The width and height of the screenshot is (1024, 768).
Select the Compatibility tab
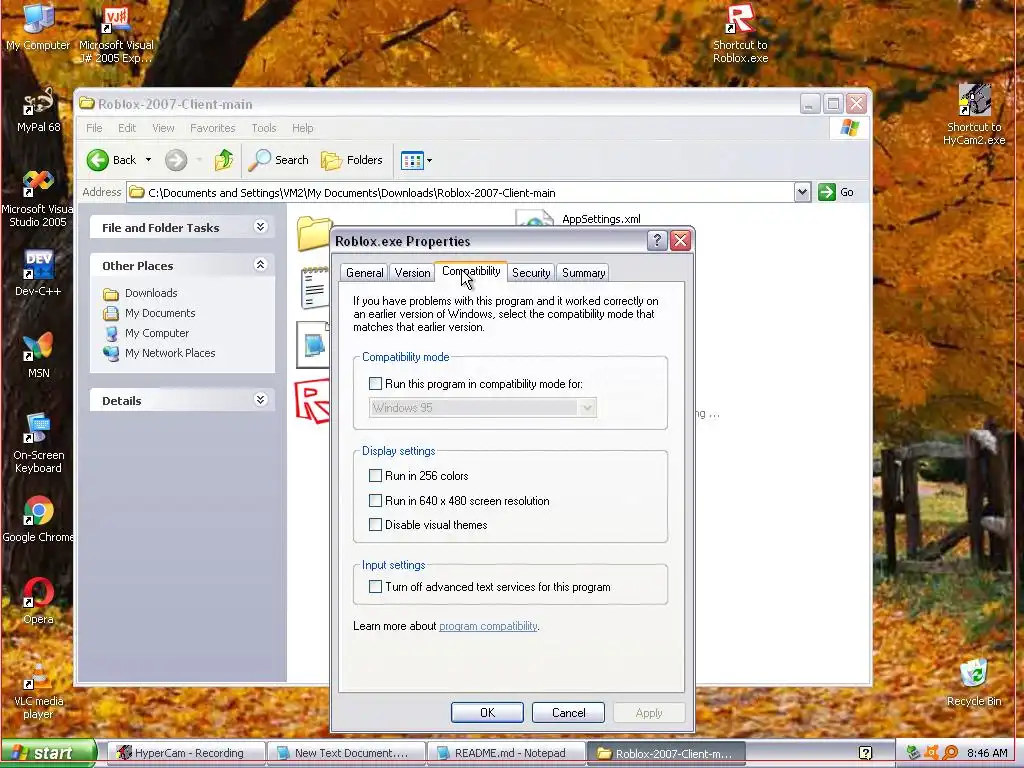point(471,271)
